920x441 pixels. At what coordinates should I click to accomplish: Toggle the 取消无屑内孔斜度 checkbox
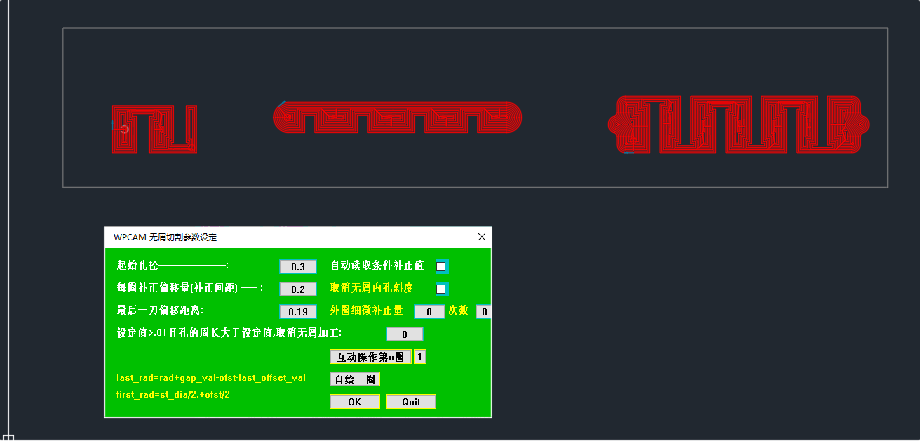pos(441,289)
